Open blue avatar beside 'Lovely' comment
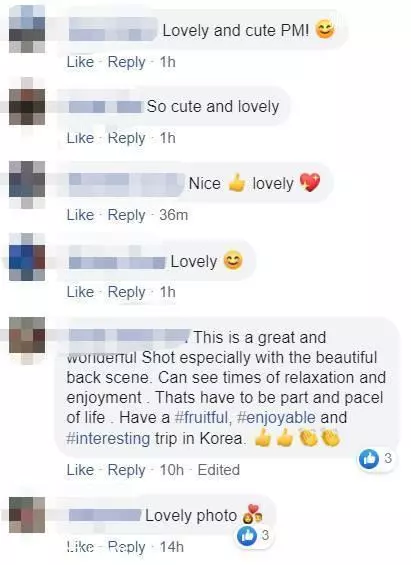 pos(27,257)
